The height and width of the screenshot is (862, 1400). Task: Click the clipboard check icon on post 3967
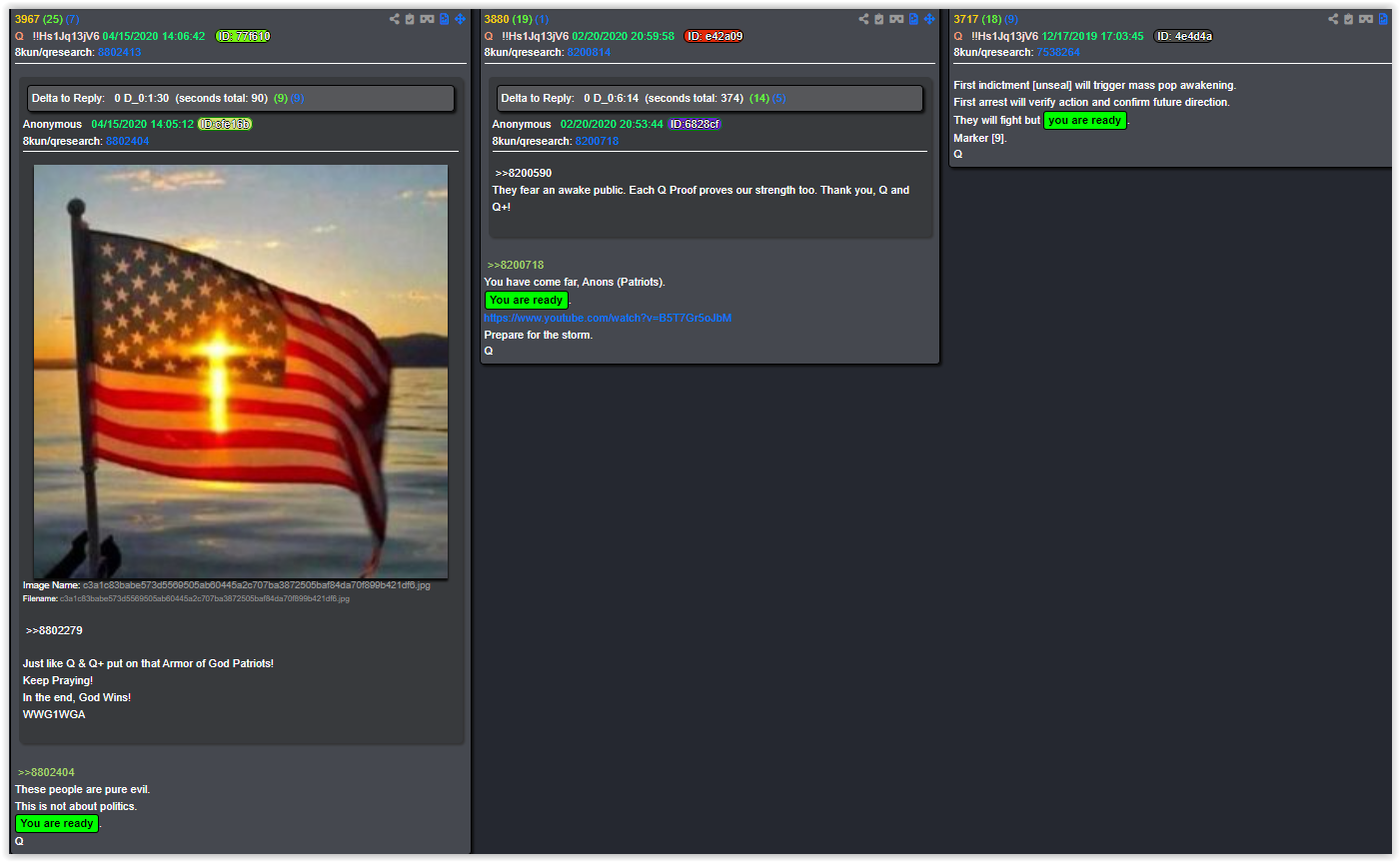click(410, 19)
